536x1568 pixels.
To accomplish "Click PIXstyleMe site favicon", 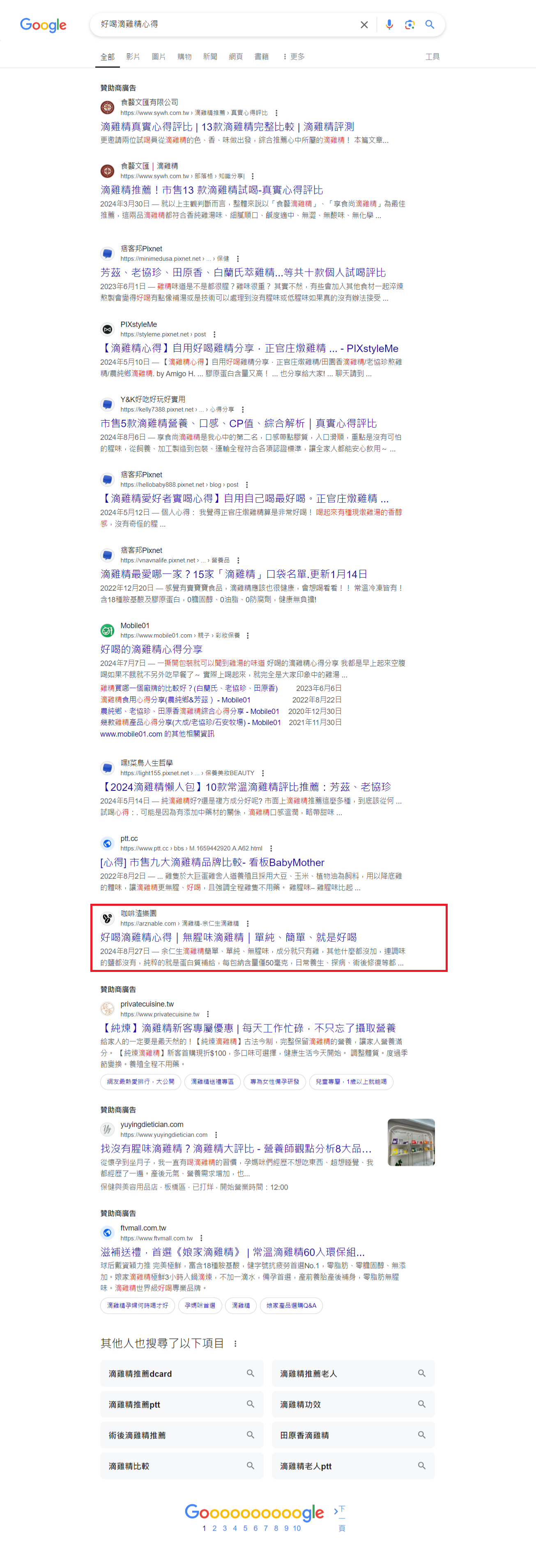I will coord(107,329).
